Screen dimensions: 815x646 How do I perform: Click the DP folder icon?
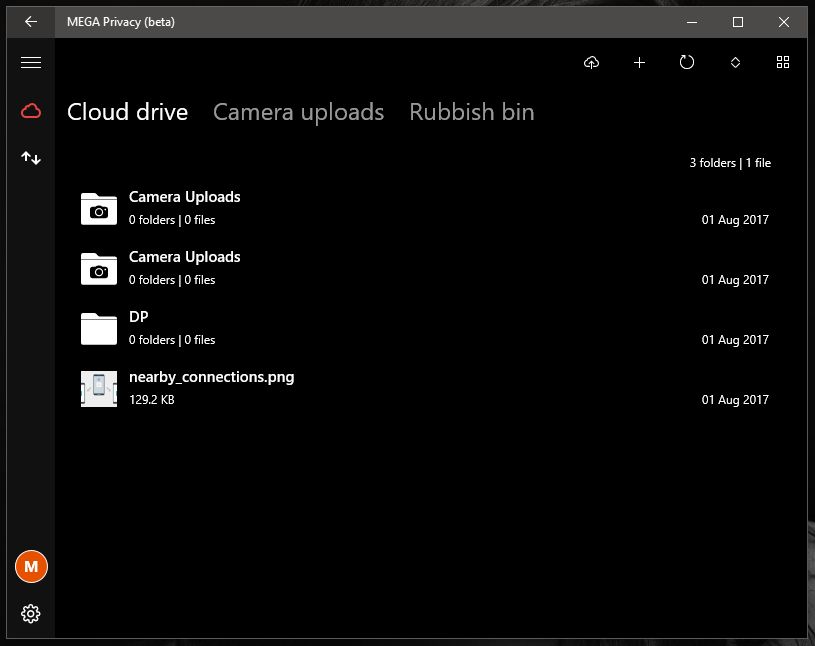(99, 328)
